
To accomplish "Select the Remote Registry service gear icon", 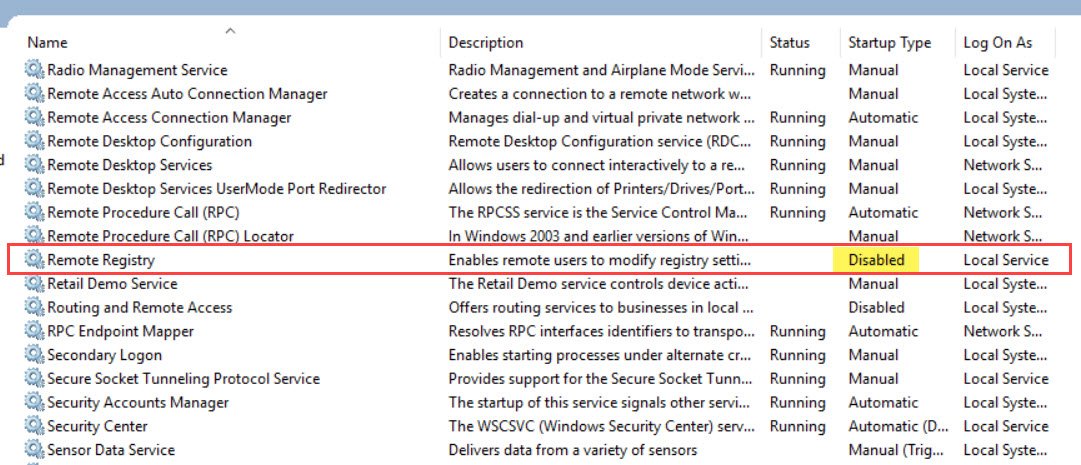I will coord(34,260).
